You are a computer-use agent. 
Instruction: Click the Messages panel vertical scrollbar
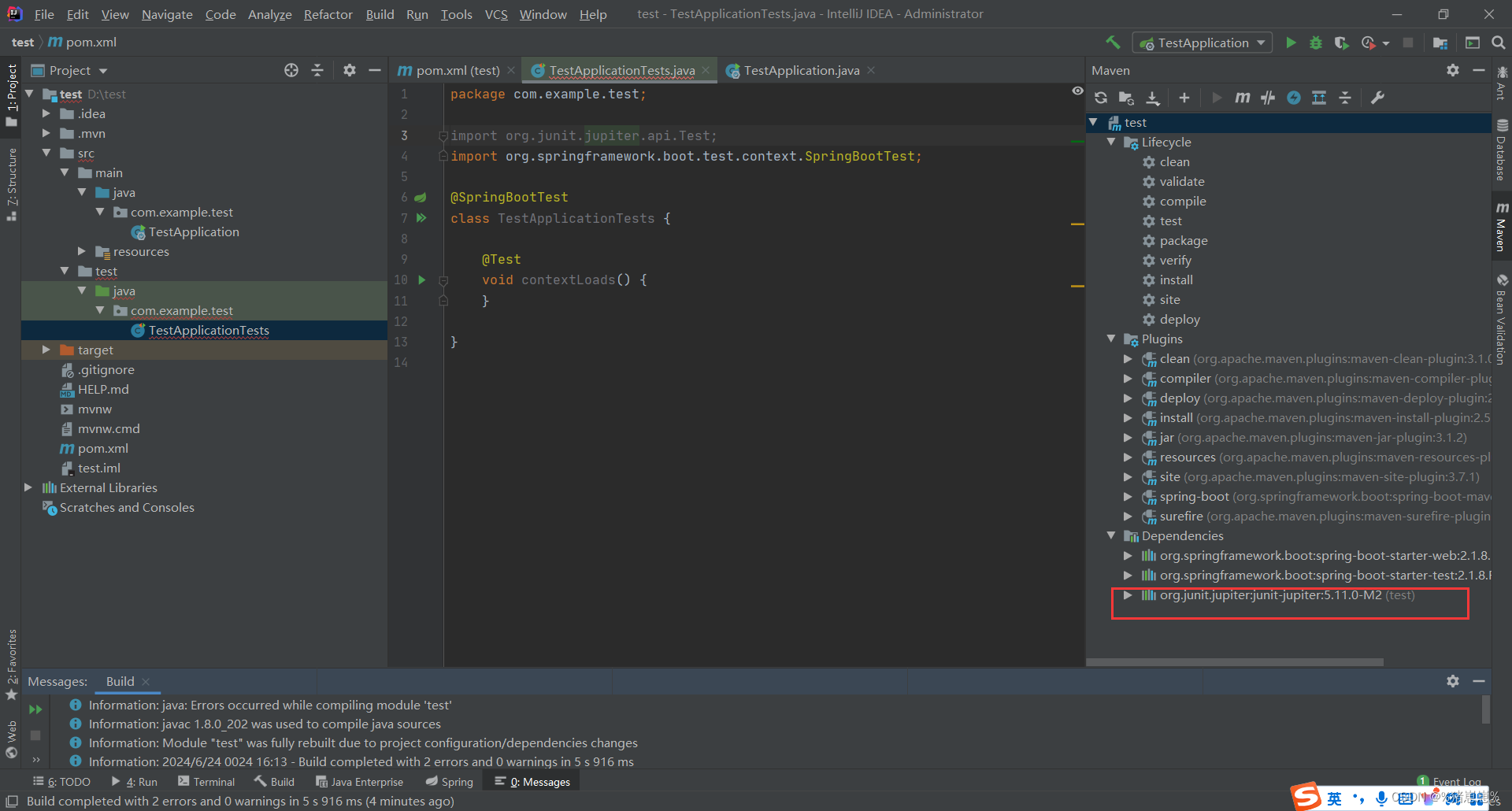click(1485, 709)
